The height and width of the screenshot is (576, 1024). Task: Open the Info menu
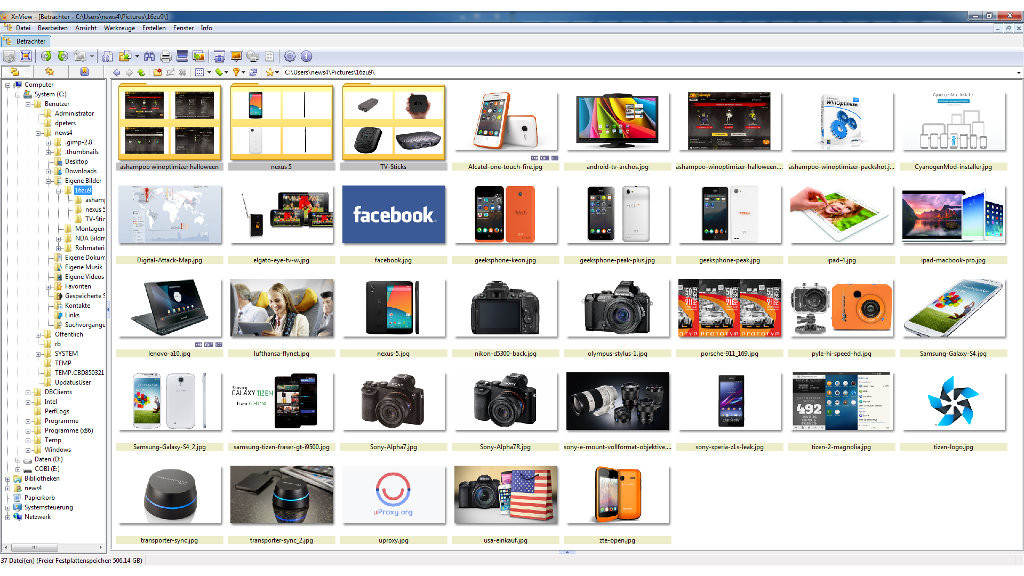coord(206,28)
